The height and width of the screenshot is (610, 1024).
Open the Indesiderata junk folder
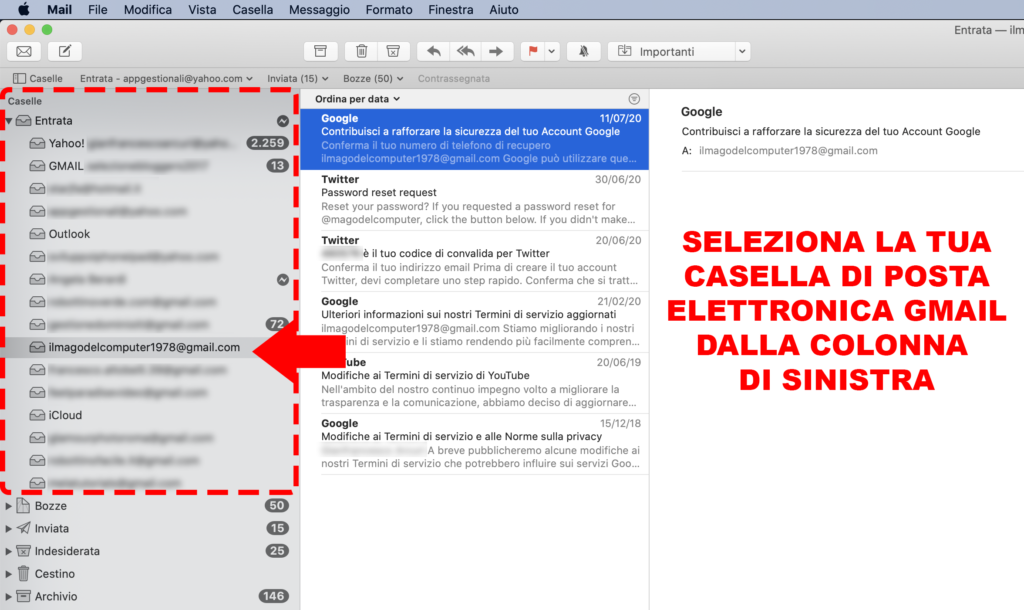[x=148, y=551]
